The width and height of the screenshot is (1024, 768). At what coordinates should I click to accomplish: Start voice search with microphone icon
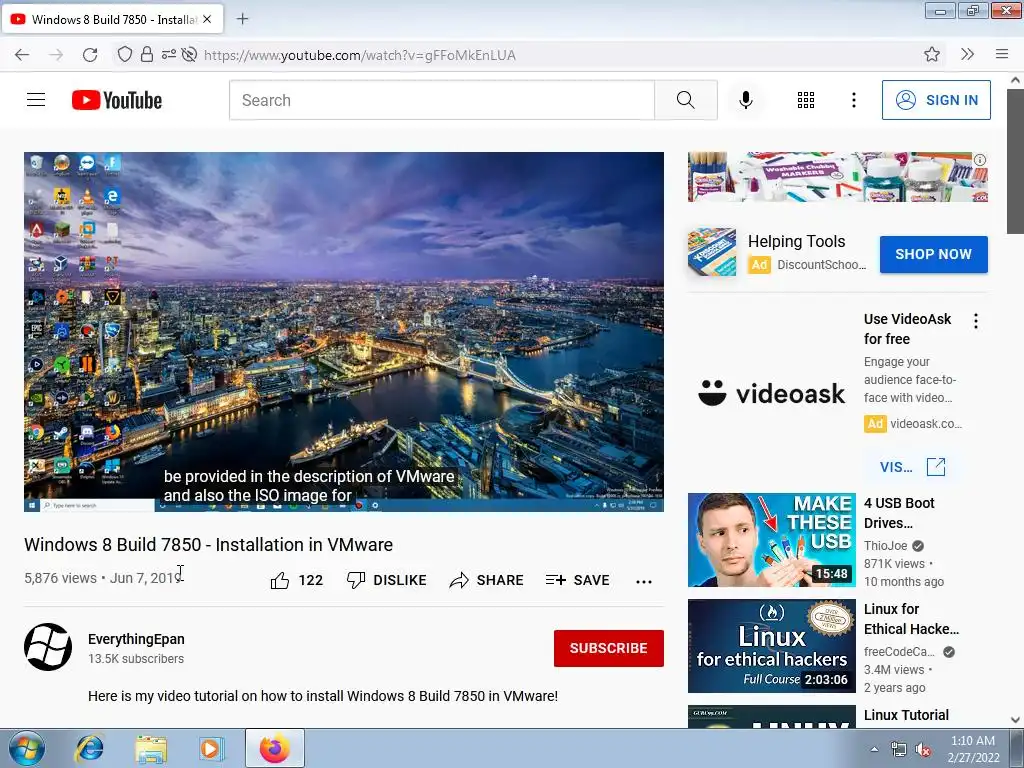pos(746,100)
